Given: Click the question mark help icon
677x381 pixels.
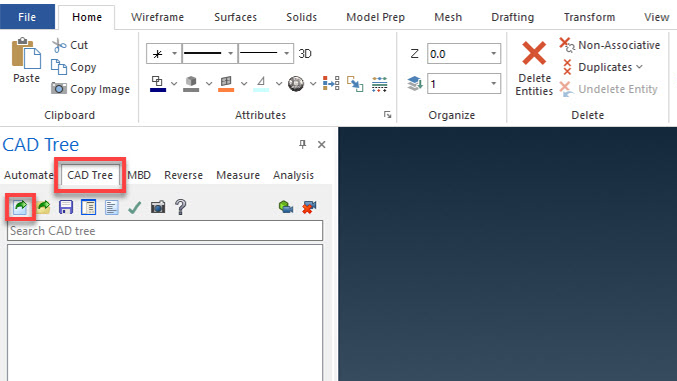Looking at the screenshot, I should tap(180, 207).
